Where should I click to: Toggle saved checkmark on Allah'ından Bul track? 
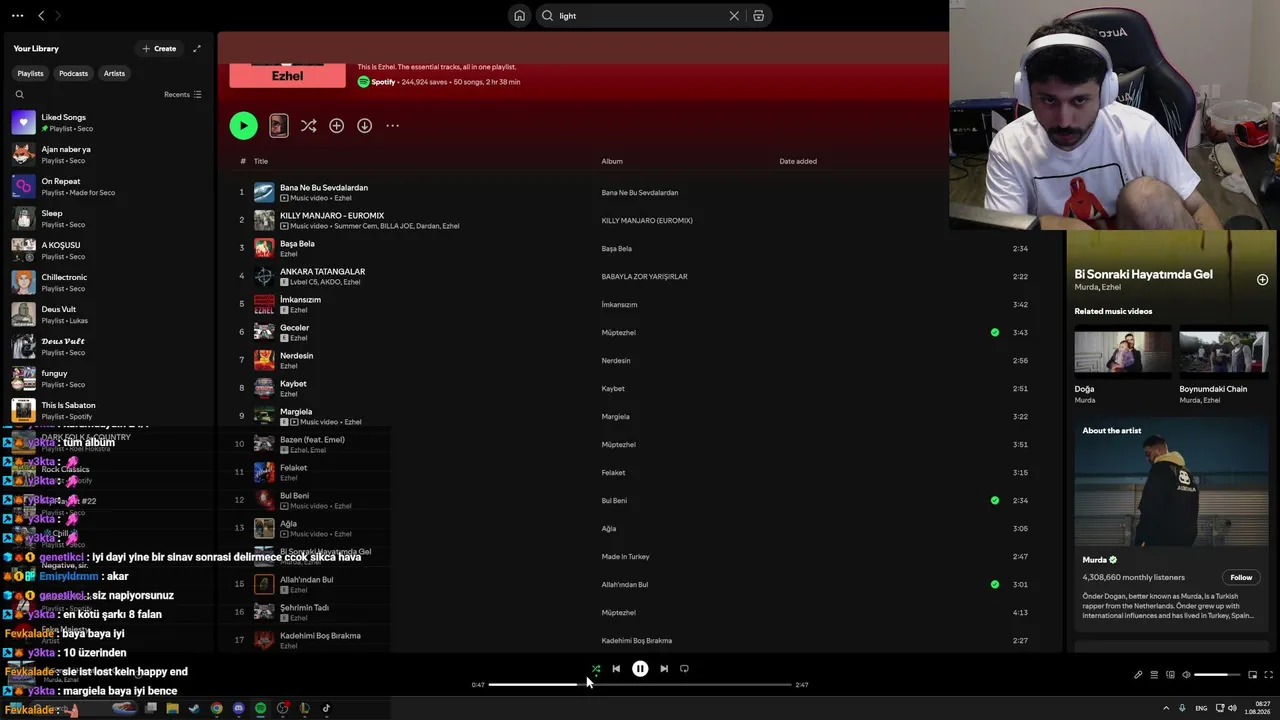994,584
